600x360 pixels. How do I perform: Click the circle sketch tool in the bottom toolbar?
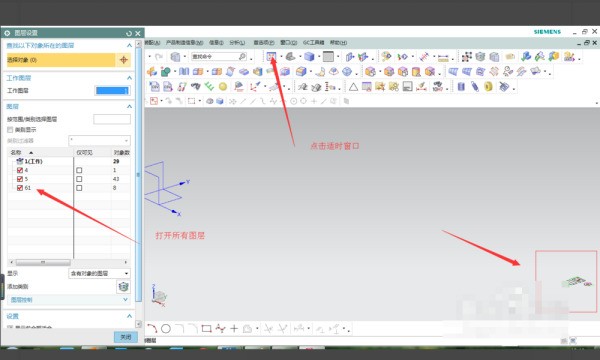(166, 328)
